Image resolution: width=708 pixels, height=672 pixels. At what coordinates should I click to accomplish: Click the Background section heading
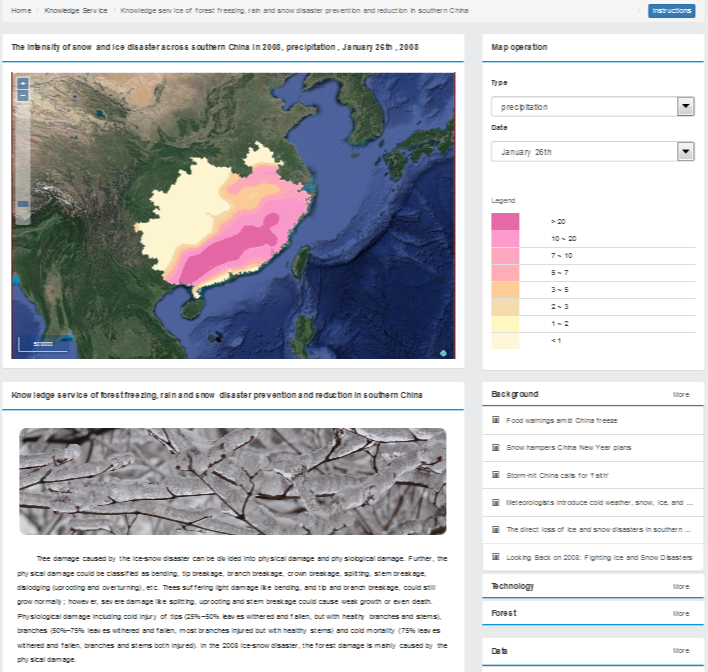coord(515,394)
